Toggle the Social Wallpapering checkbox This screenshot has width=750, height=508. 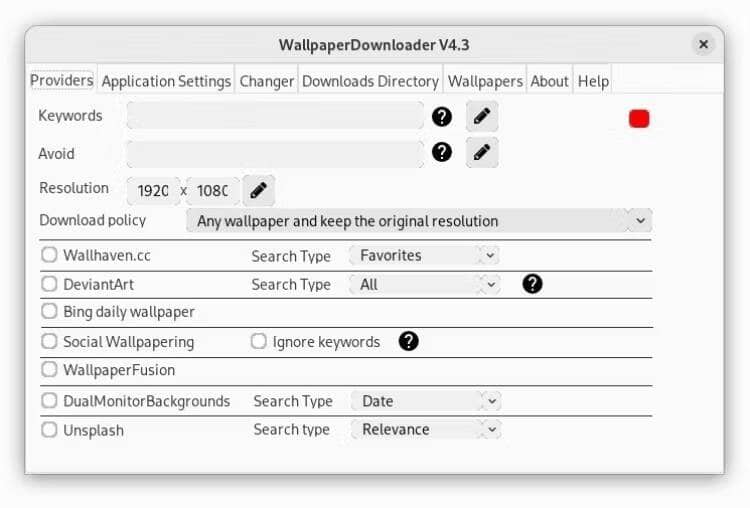(49, 342)
